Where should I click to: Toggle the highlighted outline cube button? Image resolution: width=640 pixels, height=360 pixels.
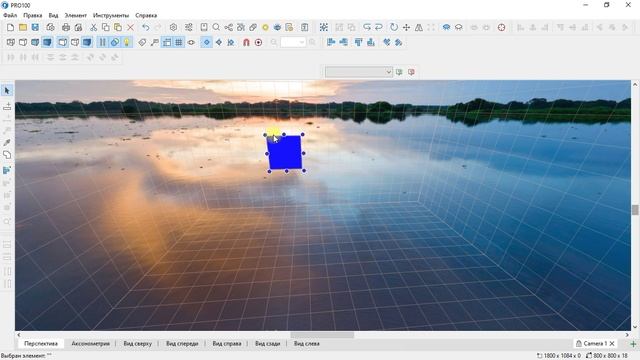click(62, 42)
